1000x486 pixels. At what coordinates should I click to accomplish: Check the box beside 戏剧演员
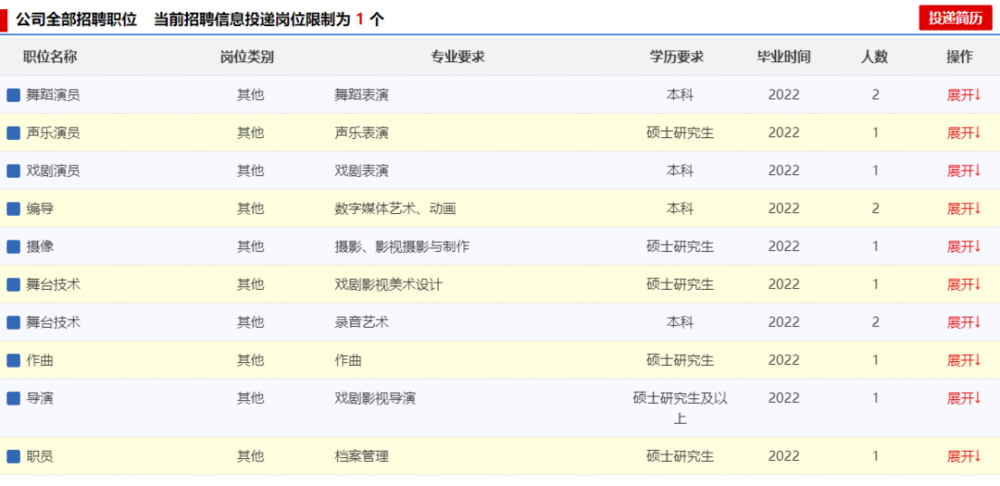13,171
